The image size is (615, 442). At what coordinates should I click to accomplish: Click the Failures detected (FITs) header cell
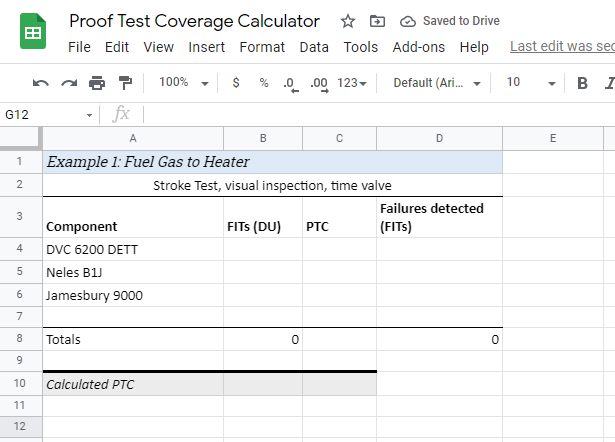(439, 217)
